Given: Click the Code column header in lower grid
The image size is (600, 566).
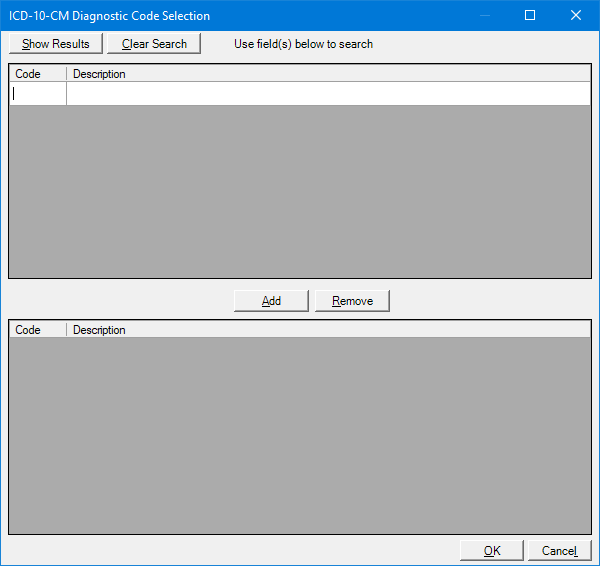Looking at the screenshot, I should 38,330.
